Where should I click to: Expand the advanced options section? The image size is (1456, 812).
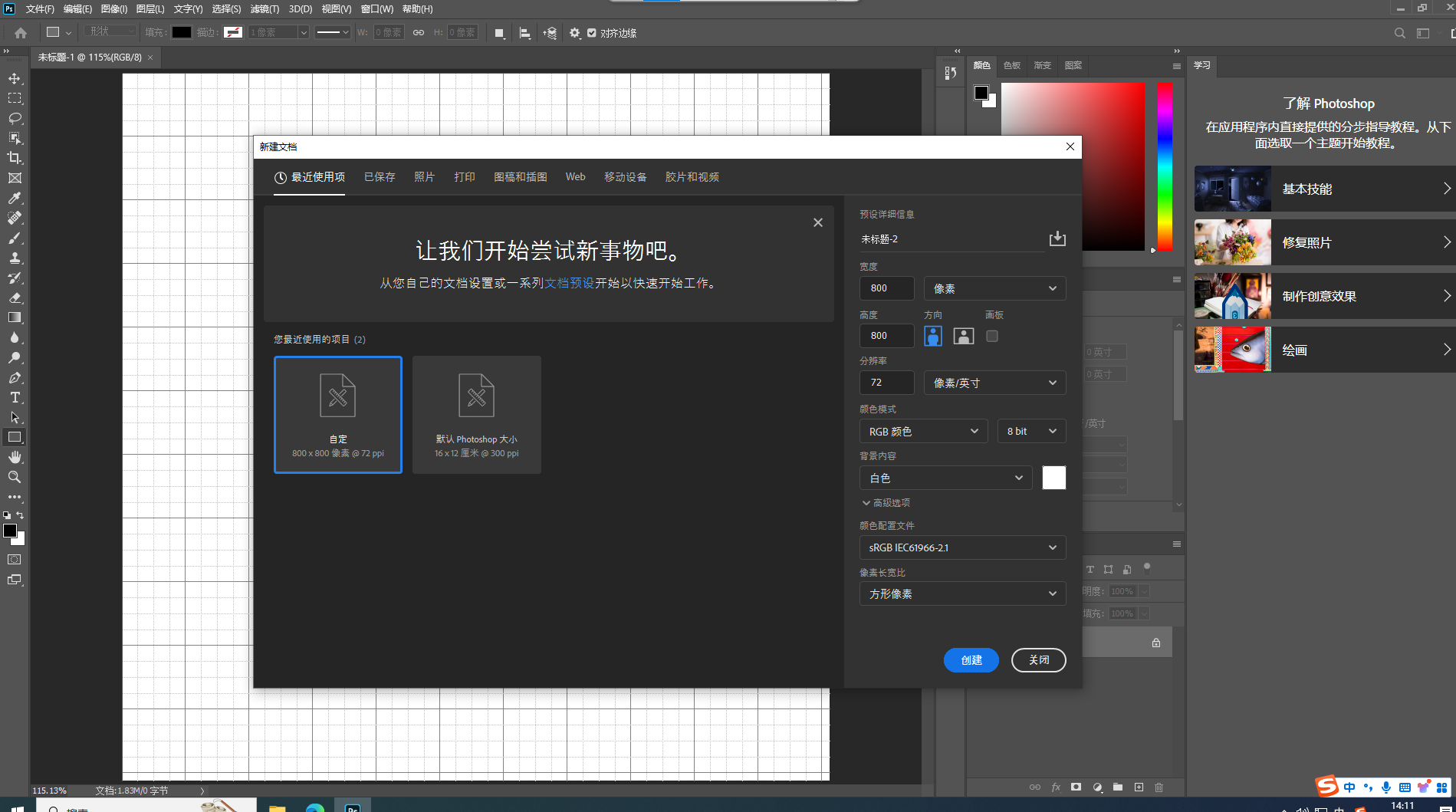tap(886, 503)
